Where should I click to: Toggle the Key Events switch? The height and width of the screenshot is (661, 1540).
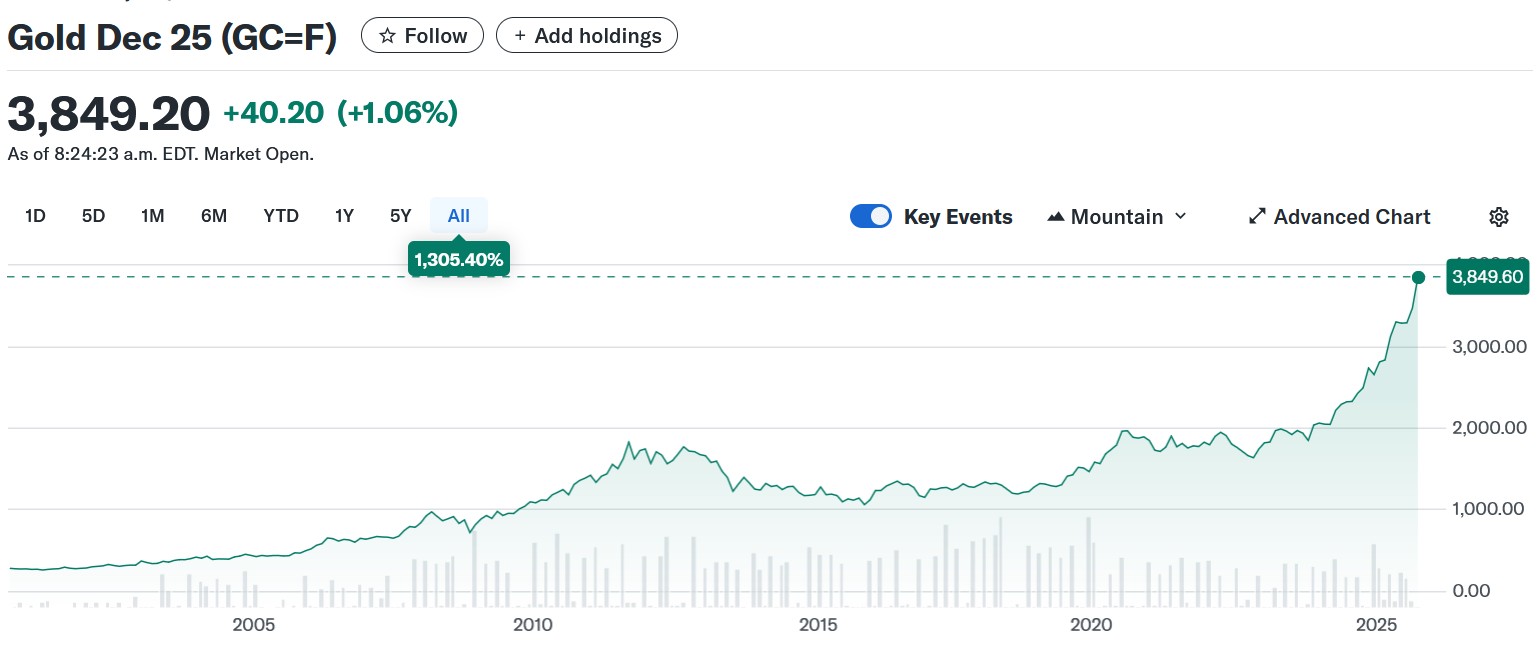pyautogui.click(x=870, y=217)
